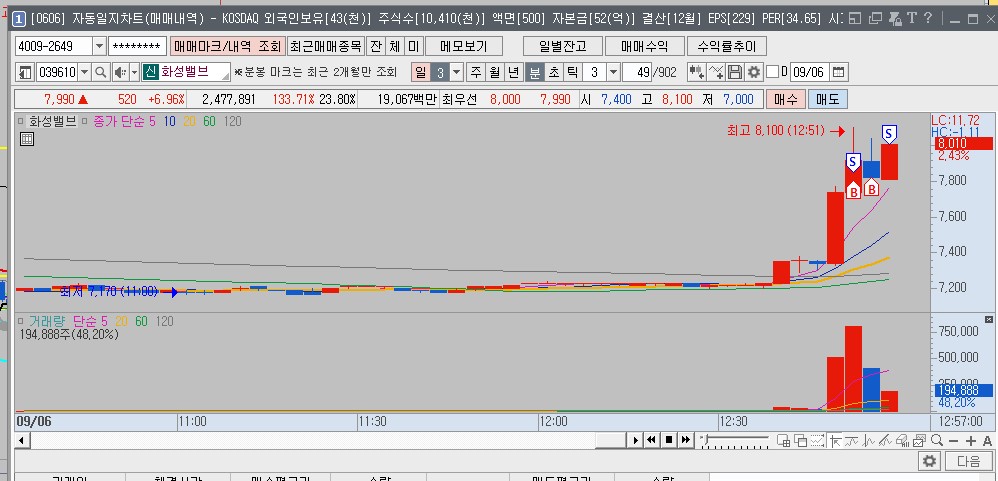The width and height of the screenshot is (998, 481).
Task: Click the title bar screen layout icon
Action: tap(855, 18)
